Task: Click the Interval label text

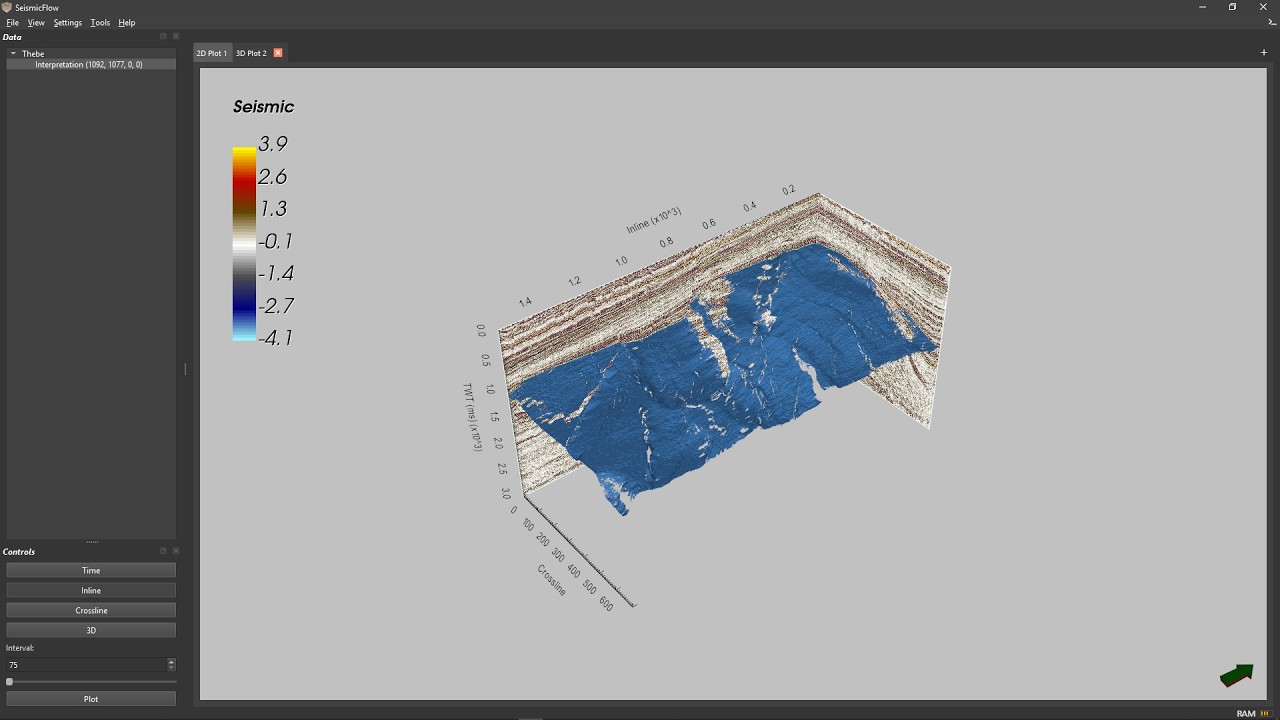Action: (20, 648)
